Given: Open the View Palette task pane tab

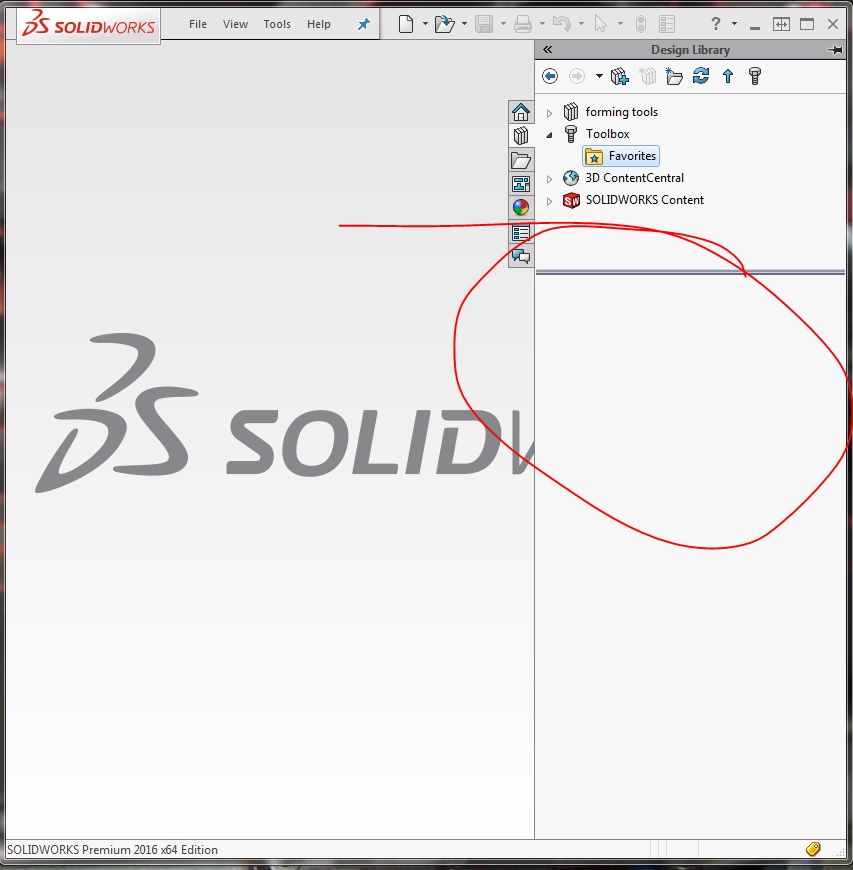Looking at the screenshot, I should 521,184.
